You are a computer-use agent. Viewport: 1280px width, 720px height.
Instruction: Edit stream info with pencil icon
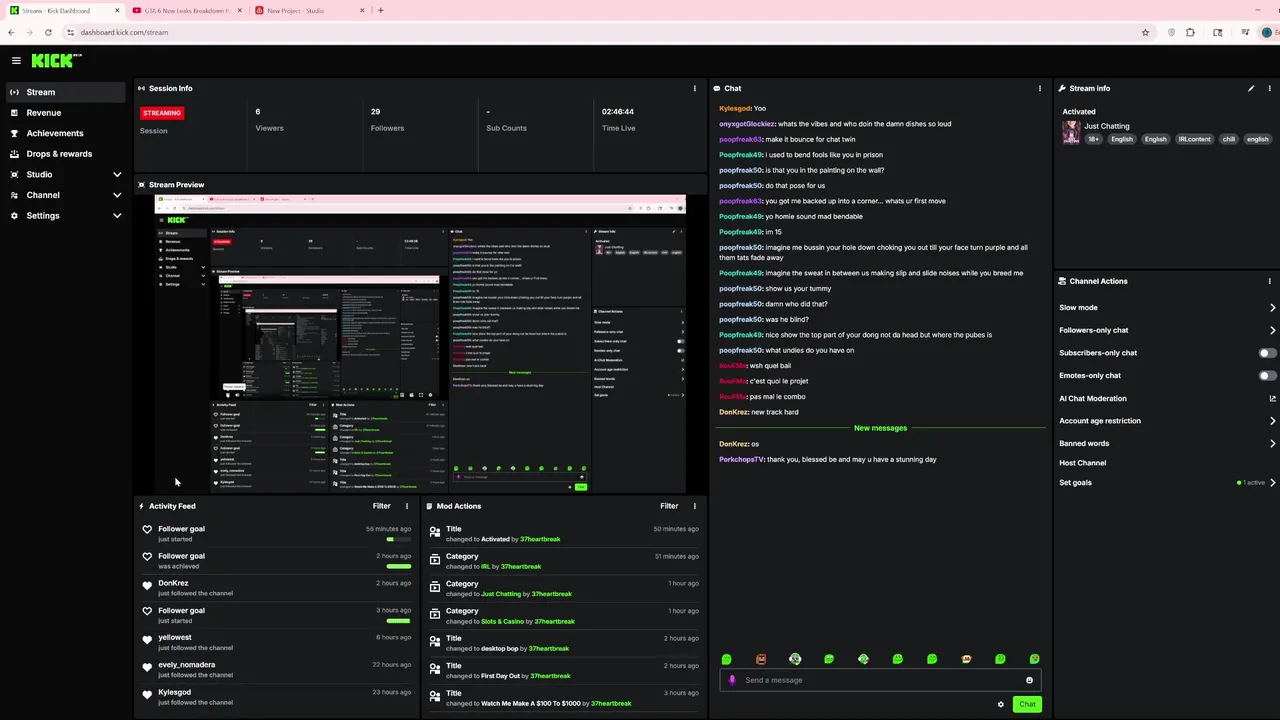pyautogui.click(x=1251, y=88)
